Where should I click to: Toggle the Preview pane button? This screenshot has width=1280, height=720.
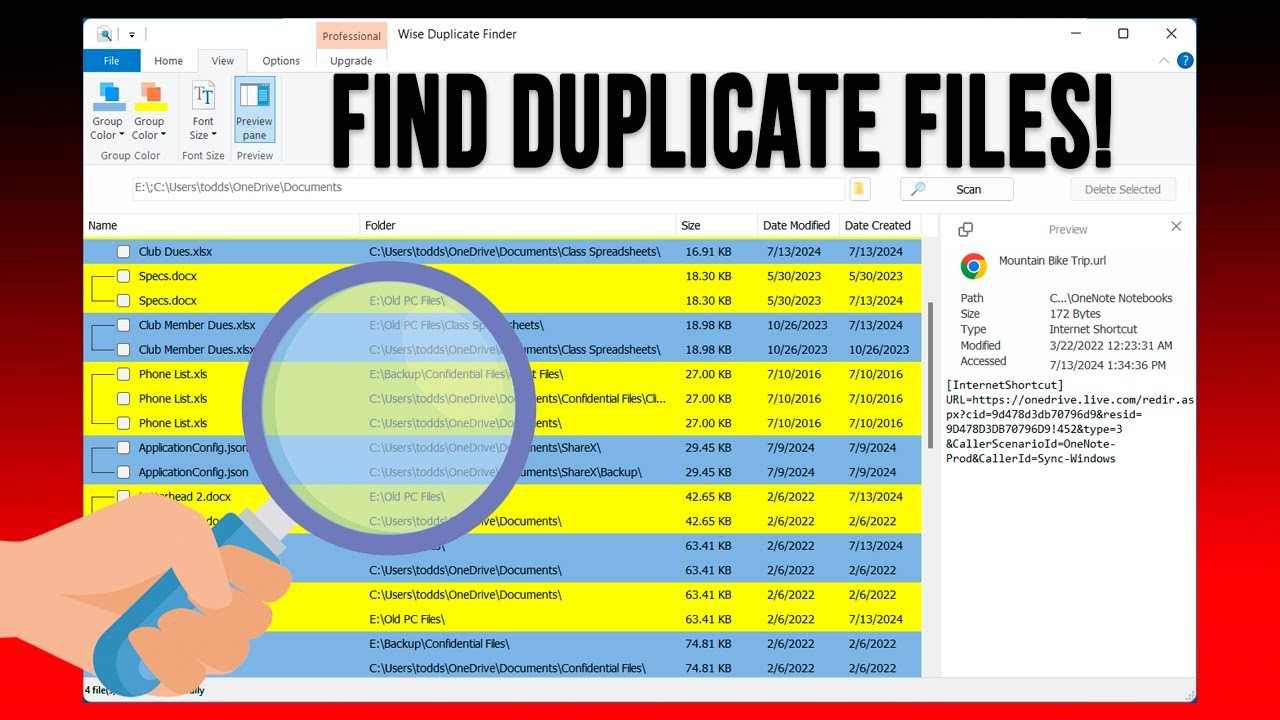pos(254,111)
